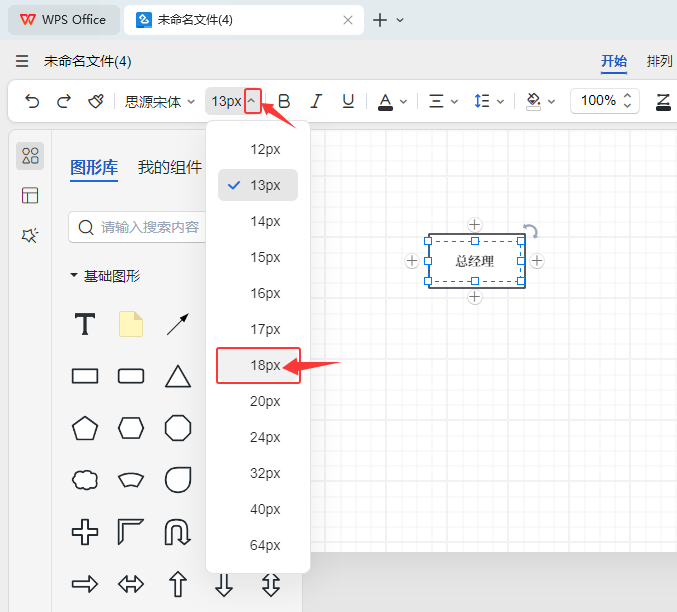Toggle underline formatting

pyautogui.click(x=348, y=101)
